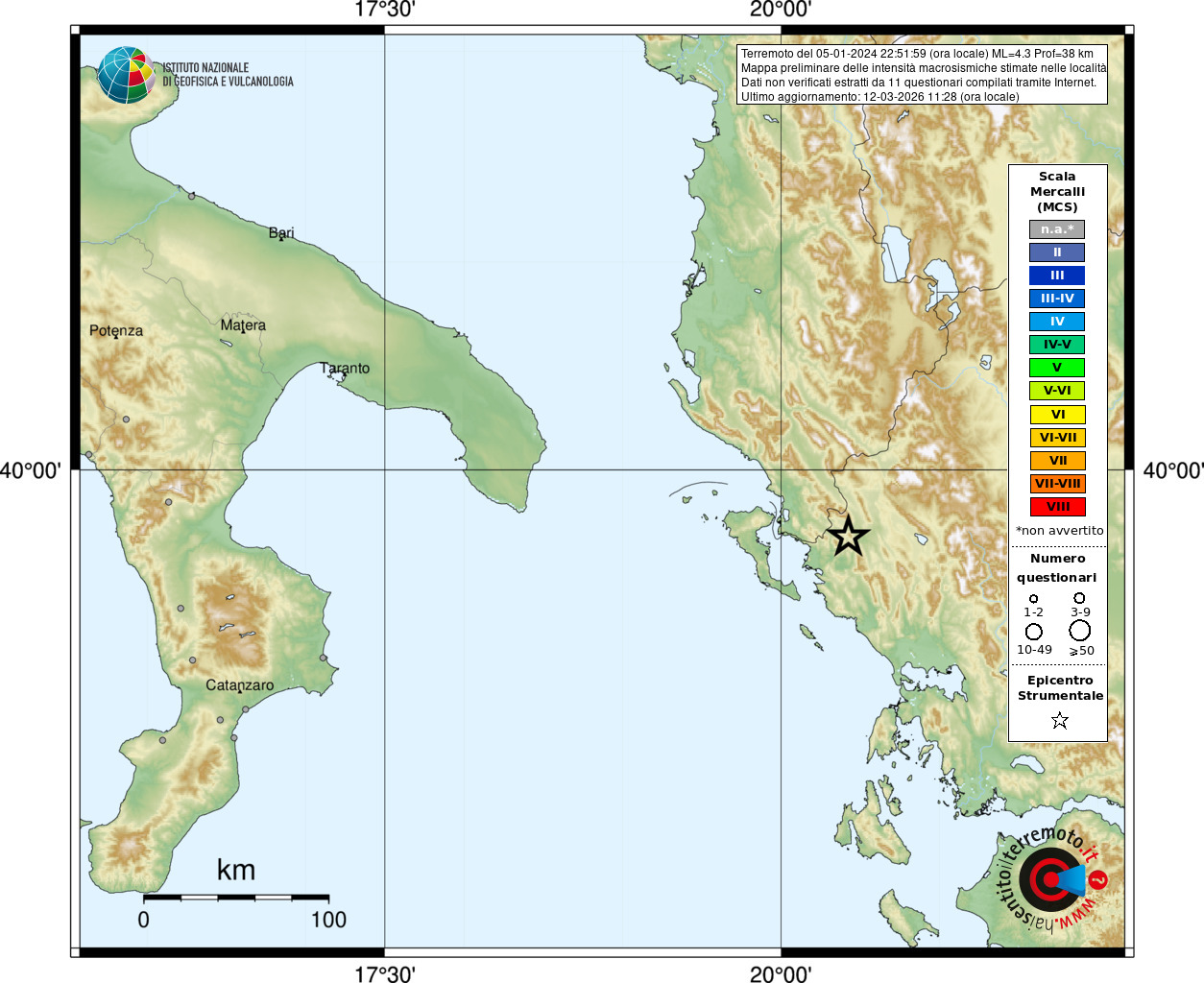Viewport: 1204px width, 983px height.
Task: Click the 10-49 questionnaires circle symbol
Action: point(1034,632)
